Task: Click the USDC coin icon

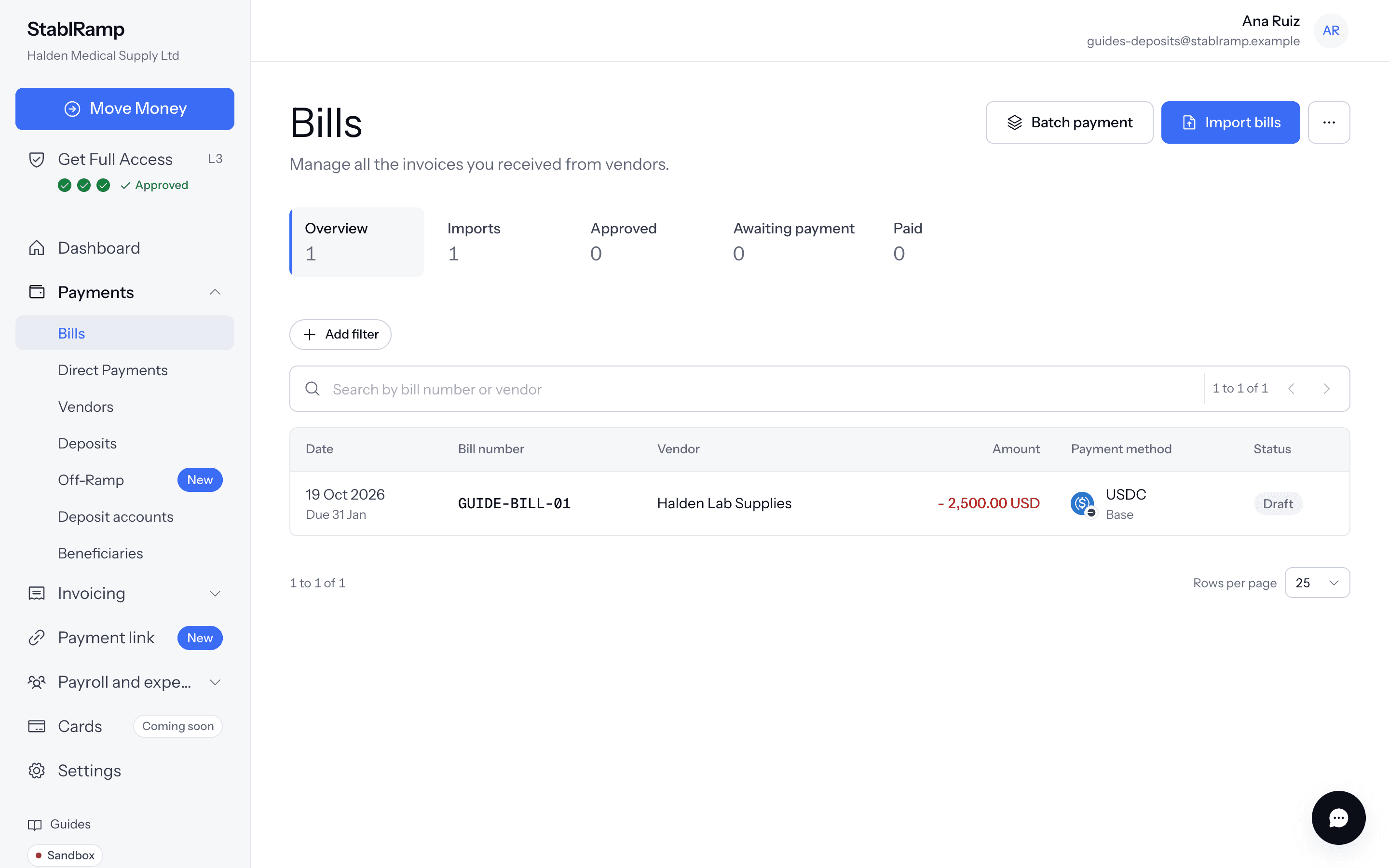Action: [1082, 503]
